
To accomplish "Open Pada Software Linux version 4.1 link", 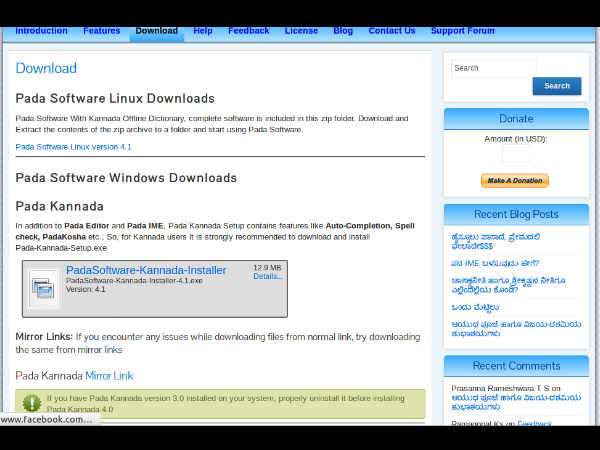I will click(x=73, y=147).
